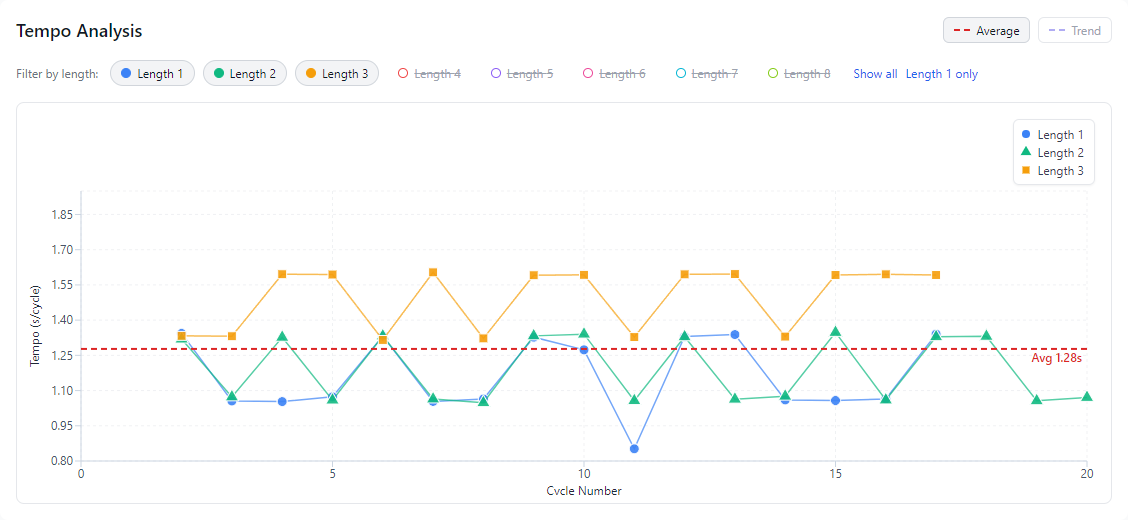Image resolution: width=1128 pixels, height=520 pixels.
Task: Toggle the Length 1 filter chip
Action: tap(153, 73)
